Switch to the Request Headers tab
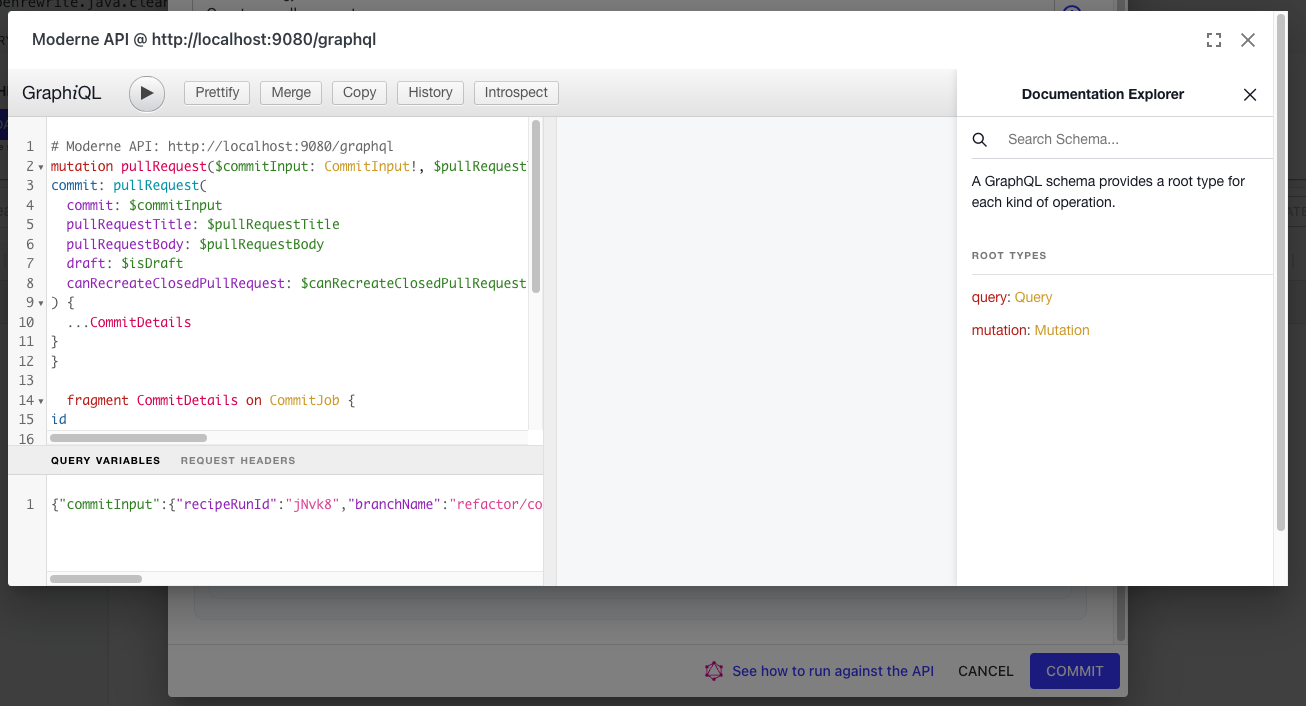 tap(238, 461)
